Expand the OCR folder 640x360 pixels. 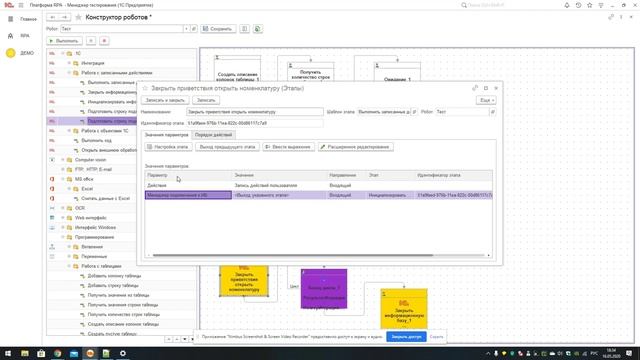tap(63, 208)
